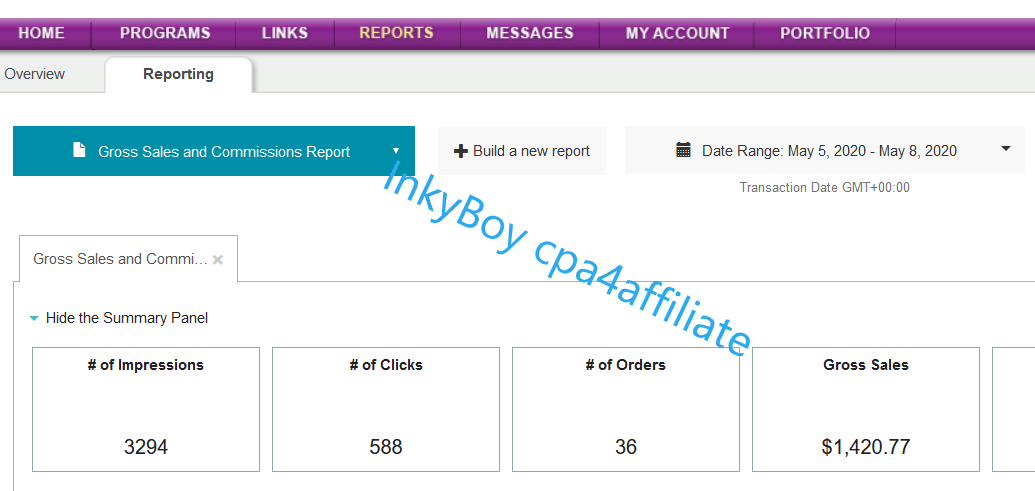
Task: Select the LINKS menu item
Action: (x=285, y=33)
